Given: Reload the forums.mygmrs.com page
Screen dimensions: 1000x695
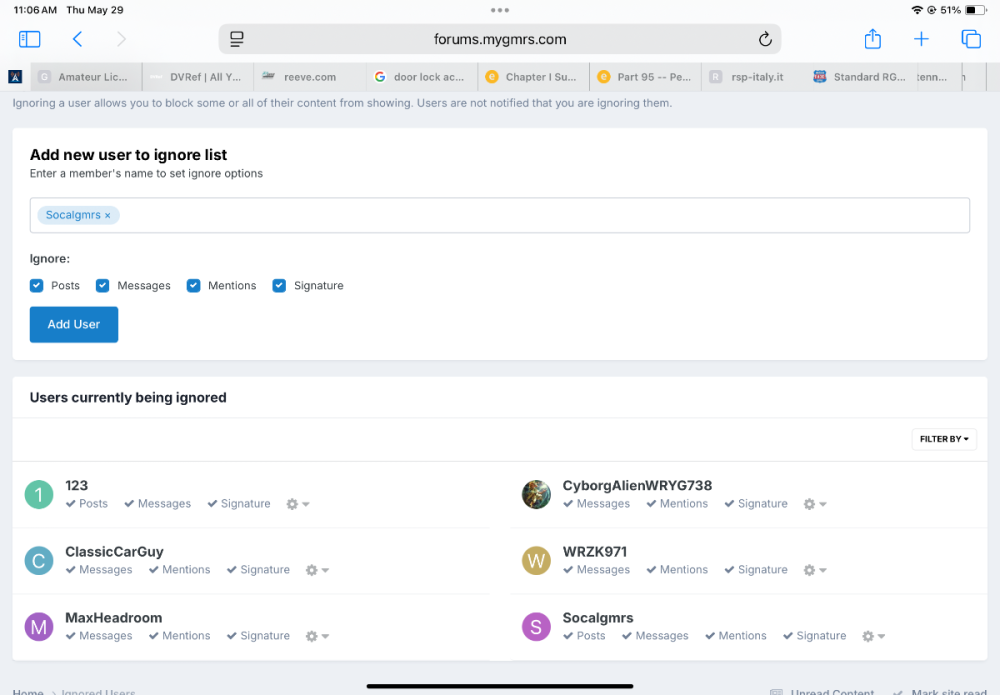Looking at the screenshot, I should pos(765,39).
